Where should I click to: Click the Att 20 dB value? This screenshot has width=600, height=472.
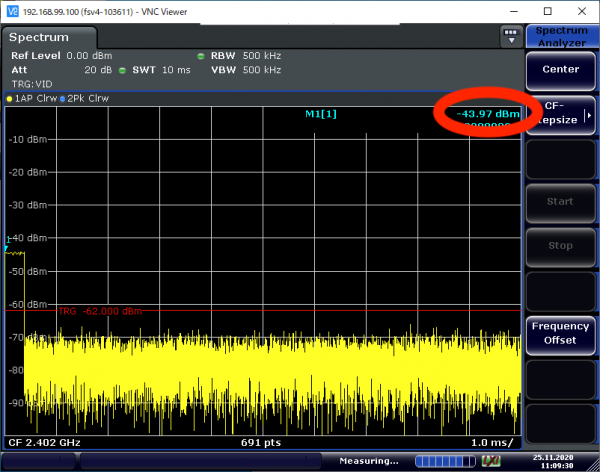pos(98,70)
